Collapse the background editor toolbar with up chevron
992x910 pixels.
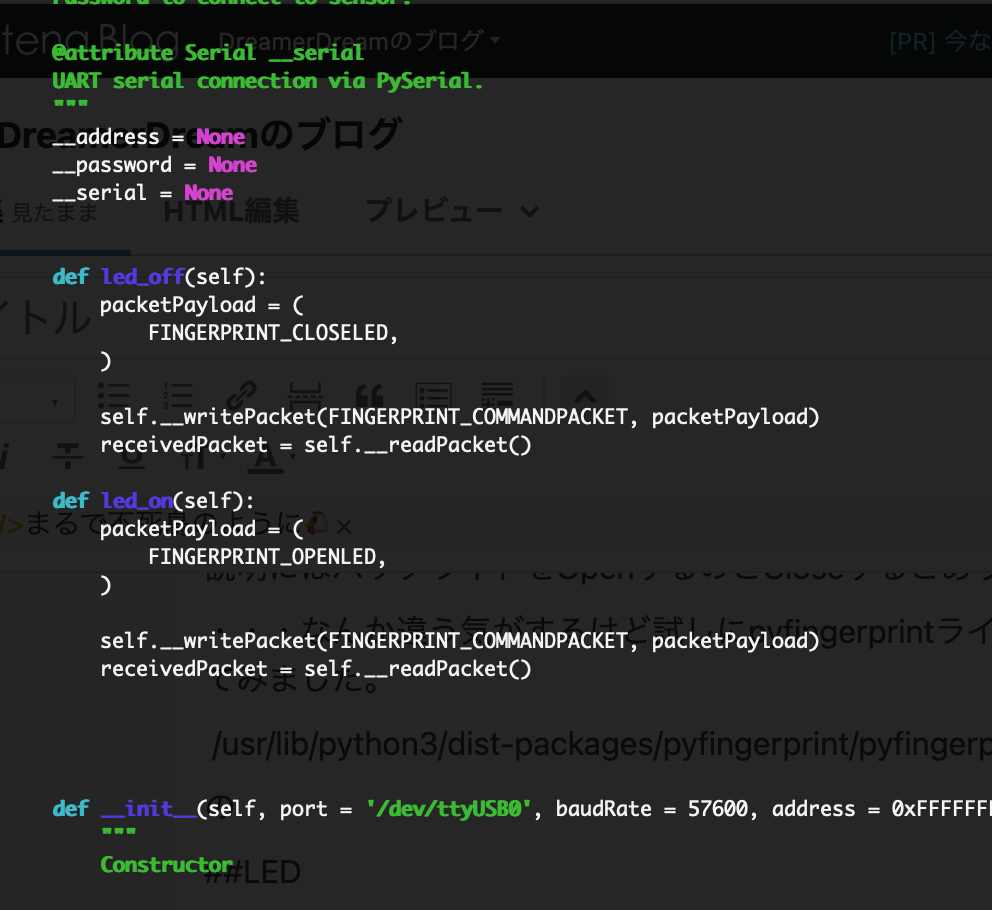click(585, 397)
